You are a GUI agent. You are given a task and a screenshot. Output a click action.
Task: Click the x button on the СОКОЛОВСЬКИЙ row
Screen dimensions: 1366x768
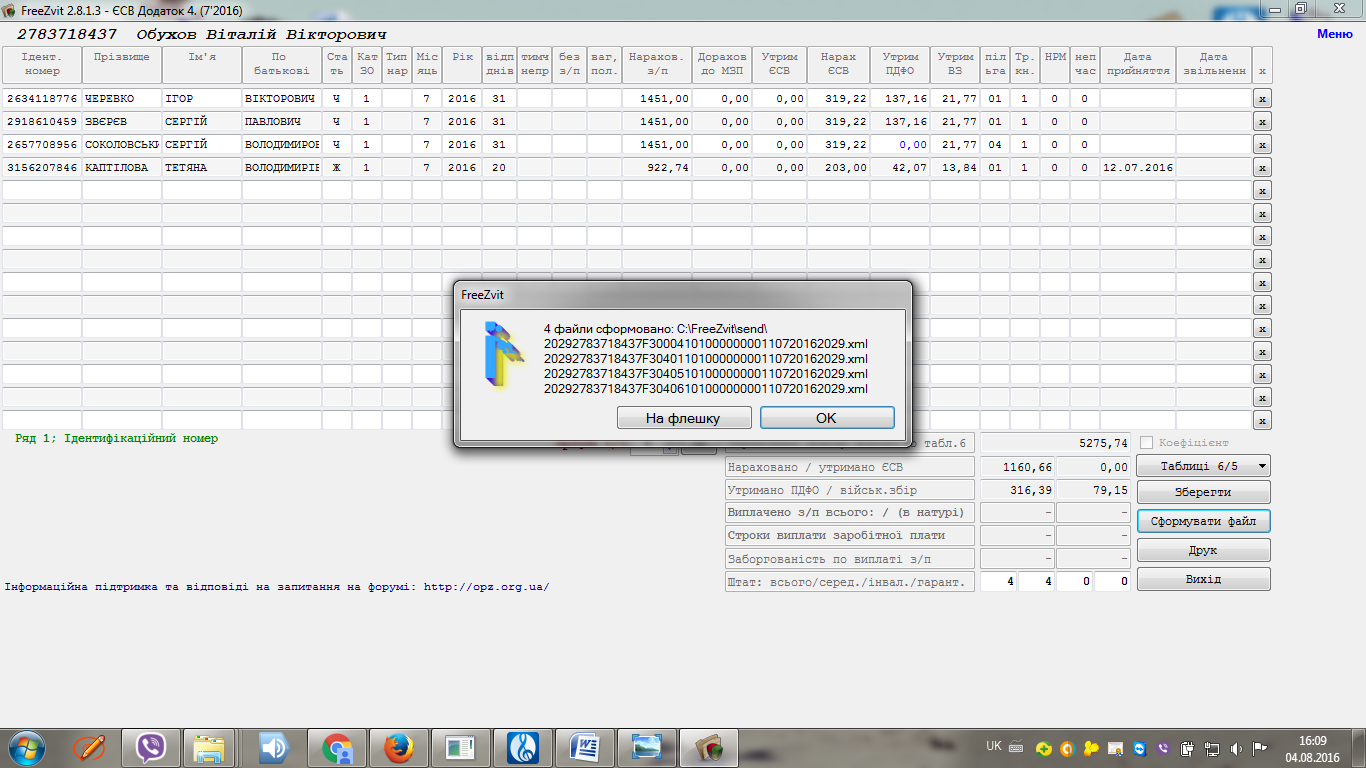click(x=1262, y=145)
